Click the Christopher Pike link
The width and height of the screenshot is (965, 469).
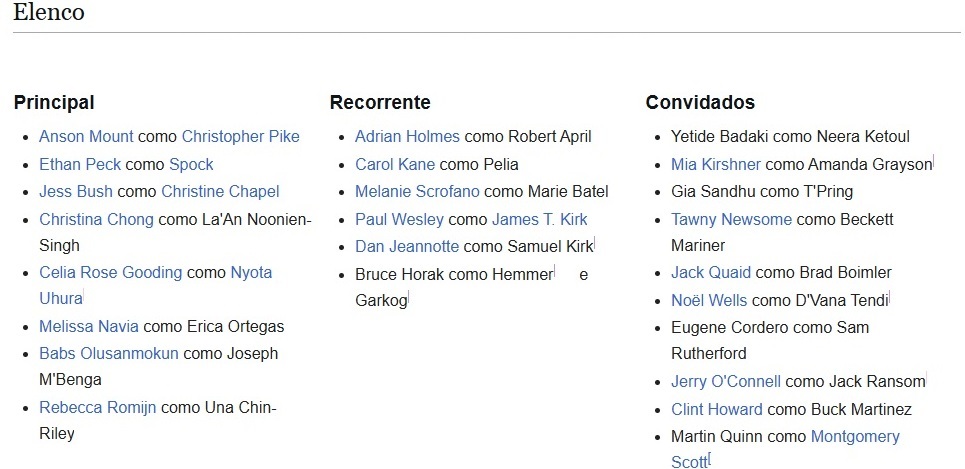coord(240,137)
